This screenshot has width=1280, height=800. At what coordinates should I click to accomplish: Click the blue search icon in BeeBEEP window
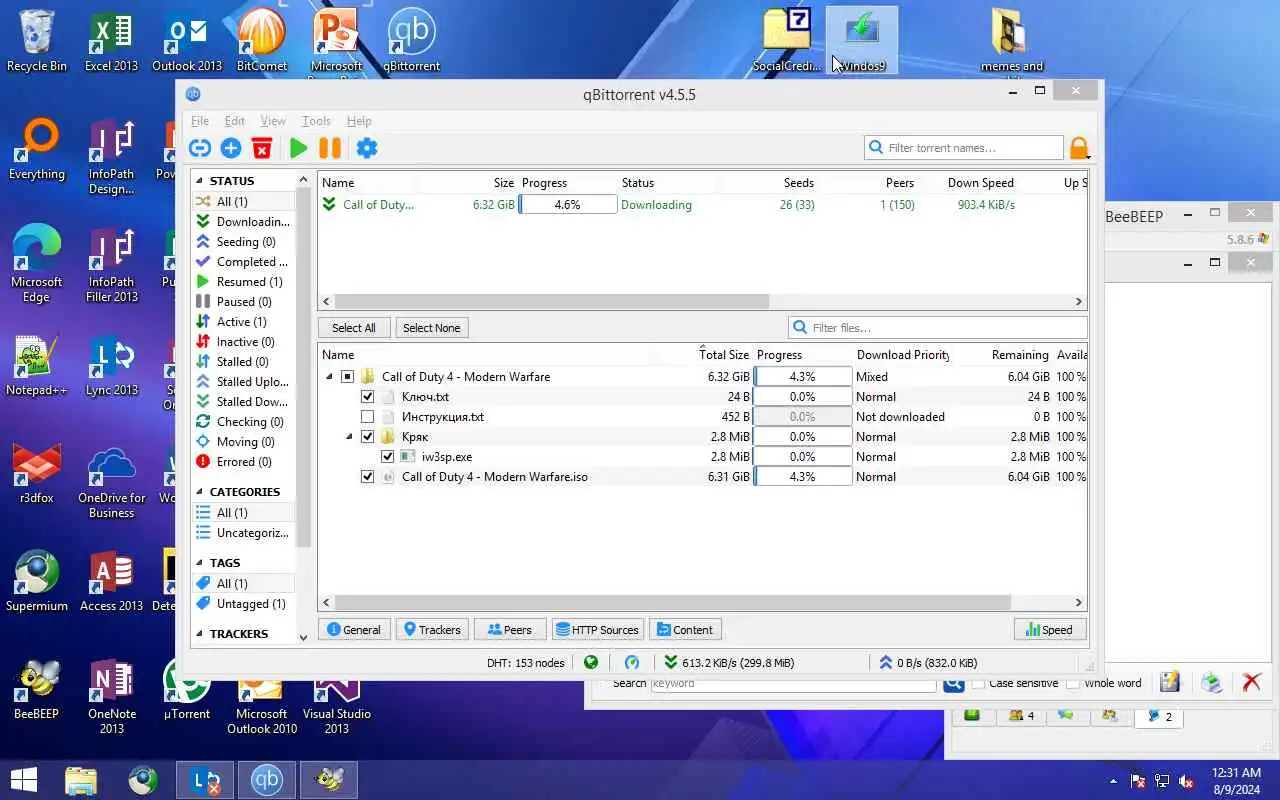pyautogui.click(x=953, y=683)
